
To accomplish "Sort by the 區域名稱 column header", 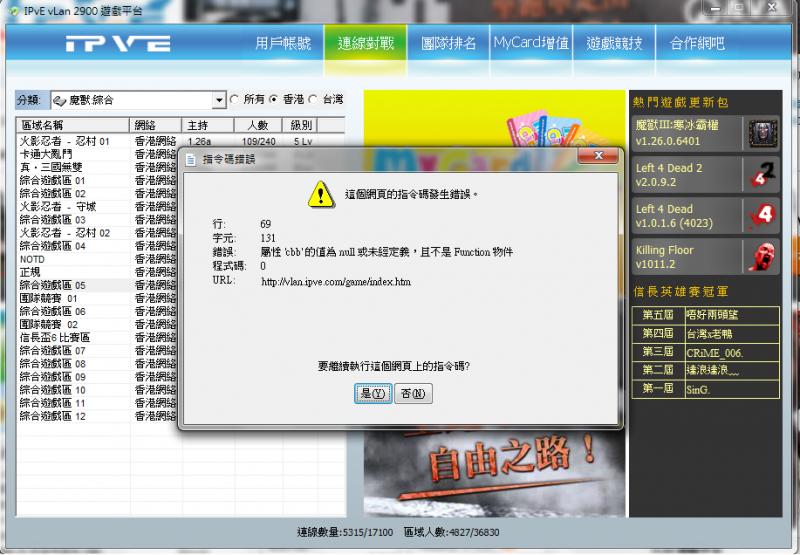I will (73, 125).
